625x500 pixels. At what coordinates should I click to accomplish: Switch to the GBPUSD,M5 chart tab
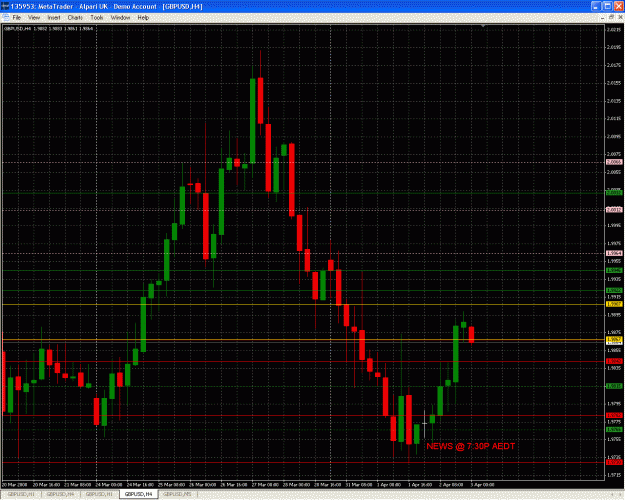tap(177, 494)
